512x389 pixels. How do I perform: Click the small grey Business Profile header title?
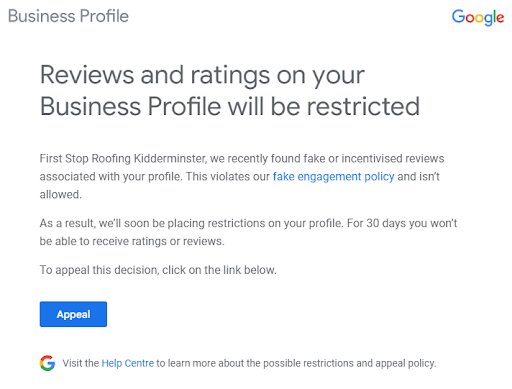click(x=68, y=16)
